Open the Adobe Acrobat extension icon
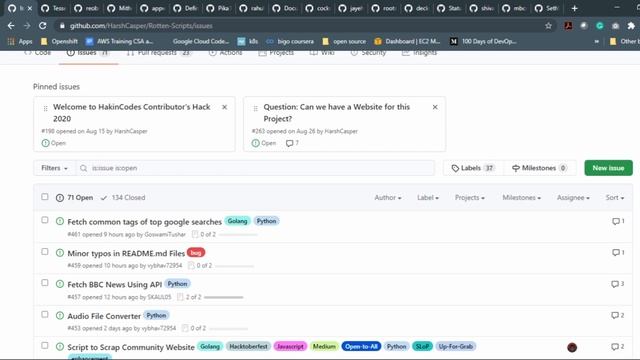Screen dimensions: 640x360 point(568,26)
